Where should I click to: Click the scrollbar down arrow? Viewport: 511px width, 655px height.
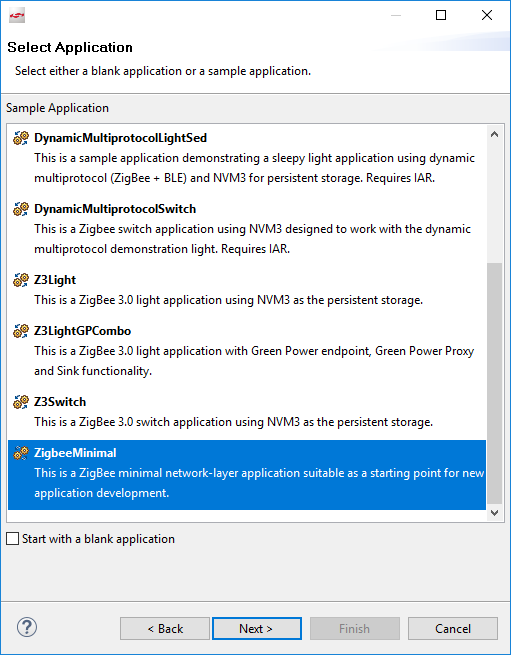tap(495, 513)
